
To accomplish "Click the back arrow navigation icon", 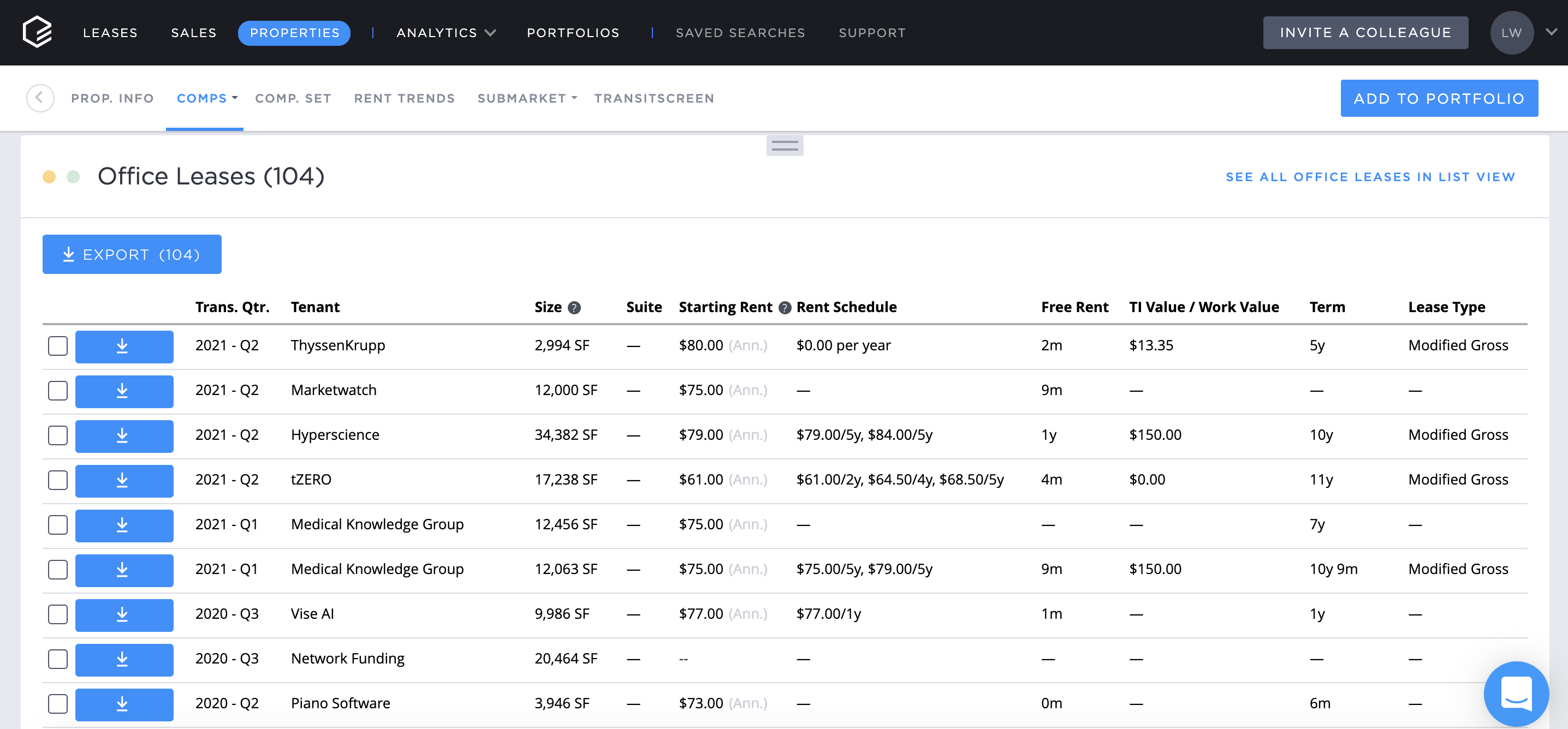I will 40,97.
